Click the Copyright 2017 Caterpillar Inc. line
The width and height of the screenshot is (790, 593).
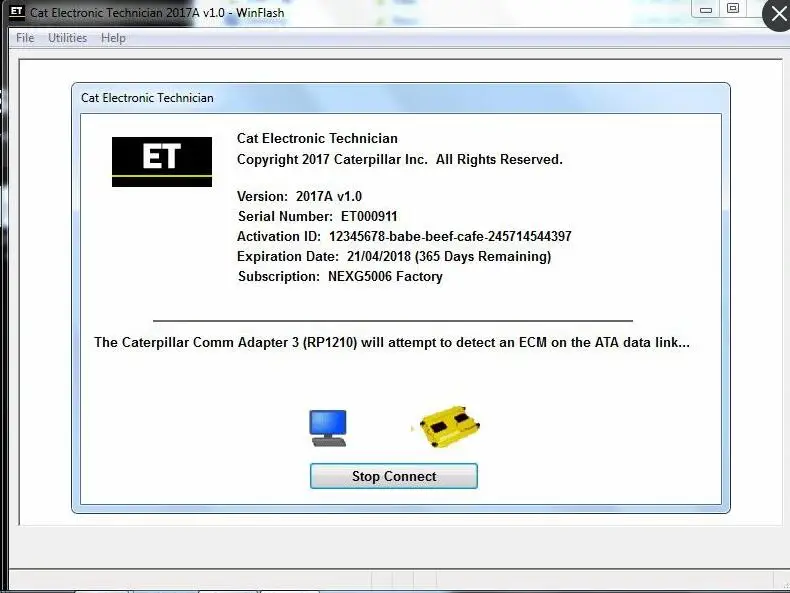[x=400, y=160]
